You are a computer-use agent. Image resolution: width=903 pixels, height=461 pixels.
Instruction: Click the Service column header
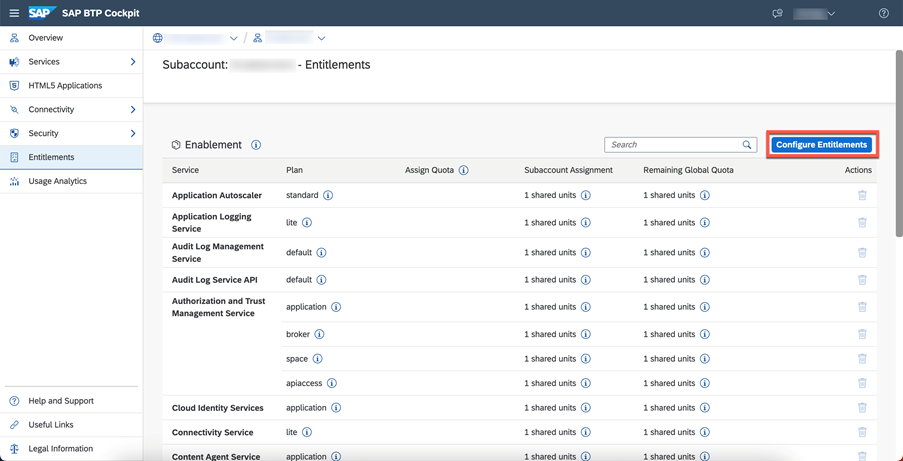185,171
